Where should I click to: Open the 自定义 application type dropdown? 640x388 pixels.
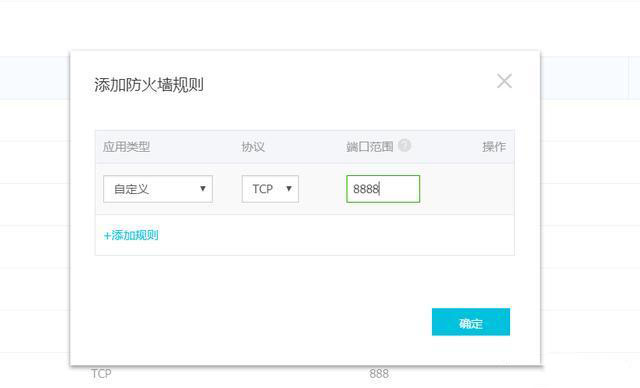(x=158, y=189)
